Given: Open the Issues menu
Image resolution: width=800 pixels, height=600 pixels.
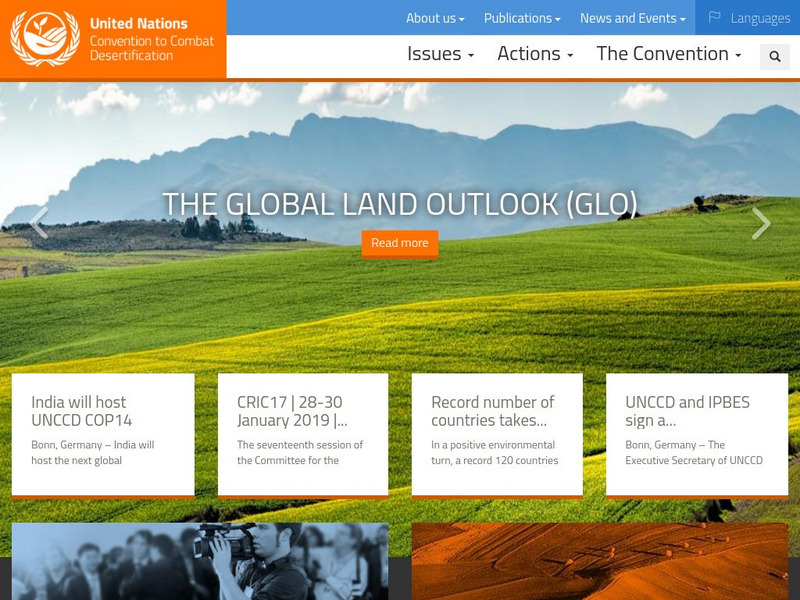Looking at the screenshot, I should click(x=440, y=54).
